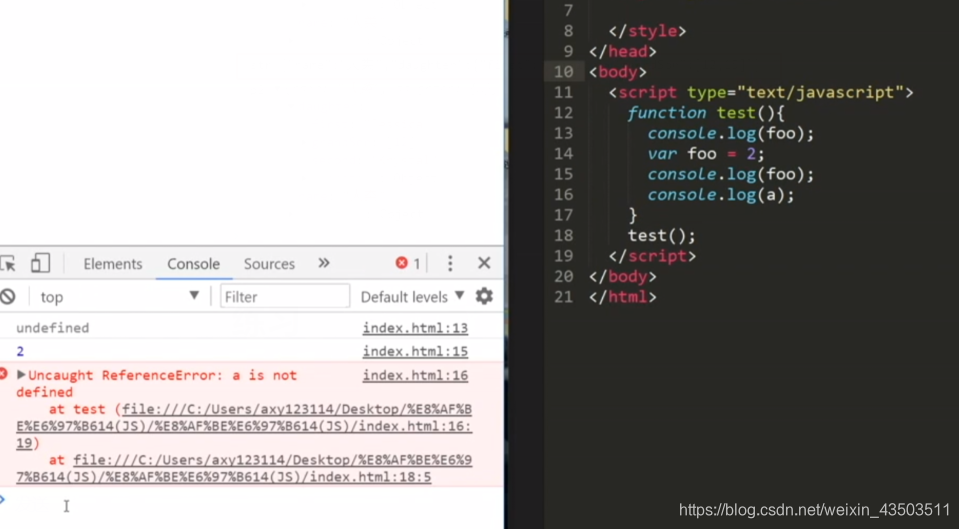This screenshot has height=529, width=959.
Task: Activate the inspect element picker icon
Action: coord(8,264)
